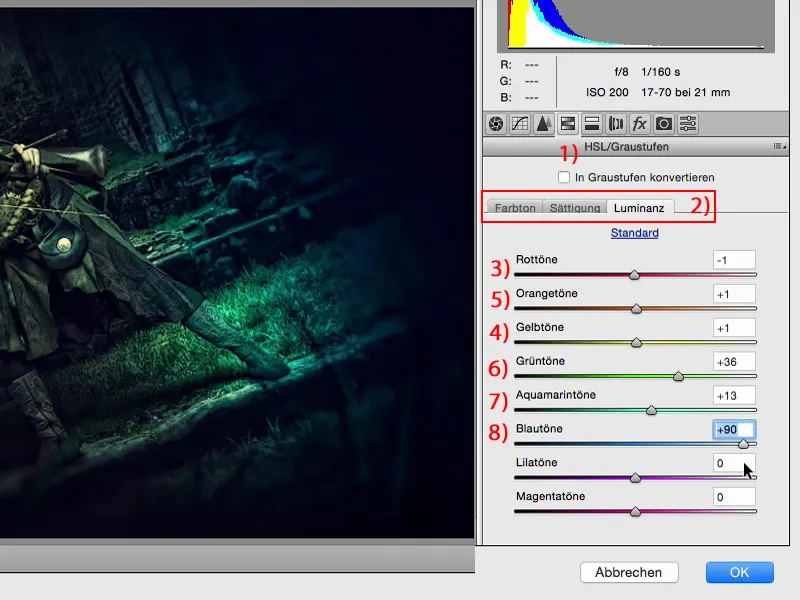Image resolution: width=800 pixels, height=600 pixels.
Task: Open the Basic adjustments panel
Action: 494,124
